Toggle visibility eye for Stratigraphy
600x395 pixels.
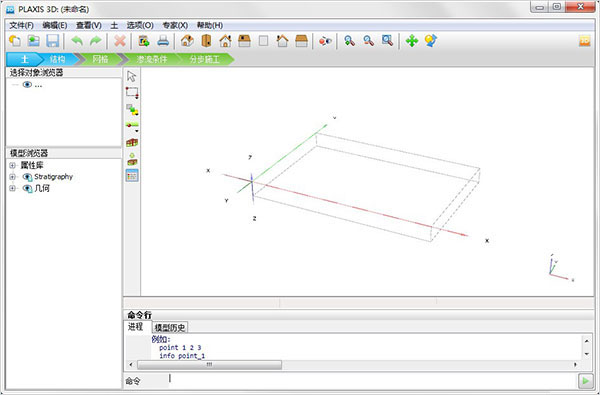pos(27,177)
